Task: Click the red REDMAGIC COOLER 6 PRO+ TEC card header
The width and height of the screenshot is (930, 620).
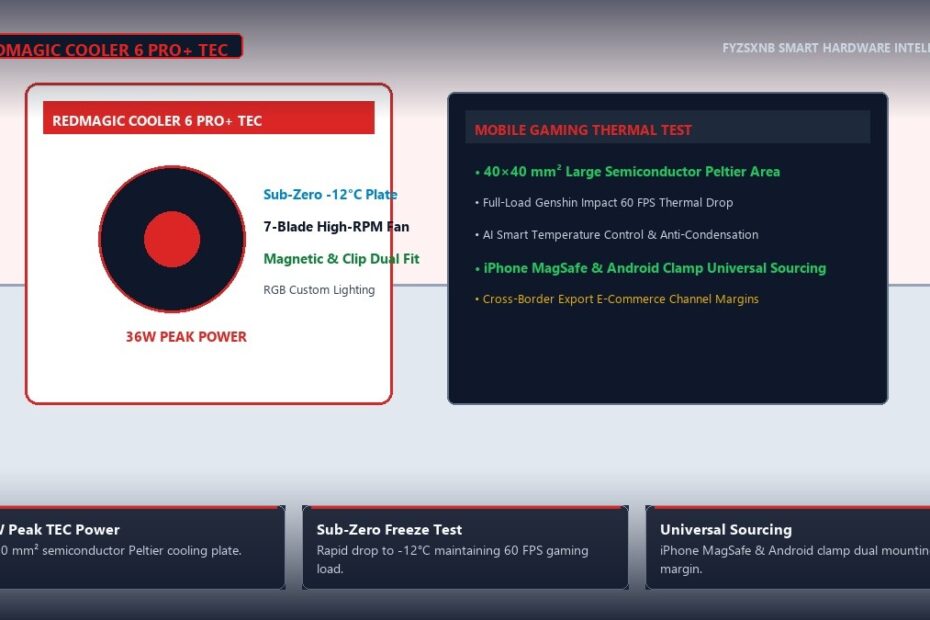Action: pos(209,117)
